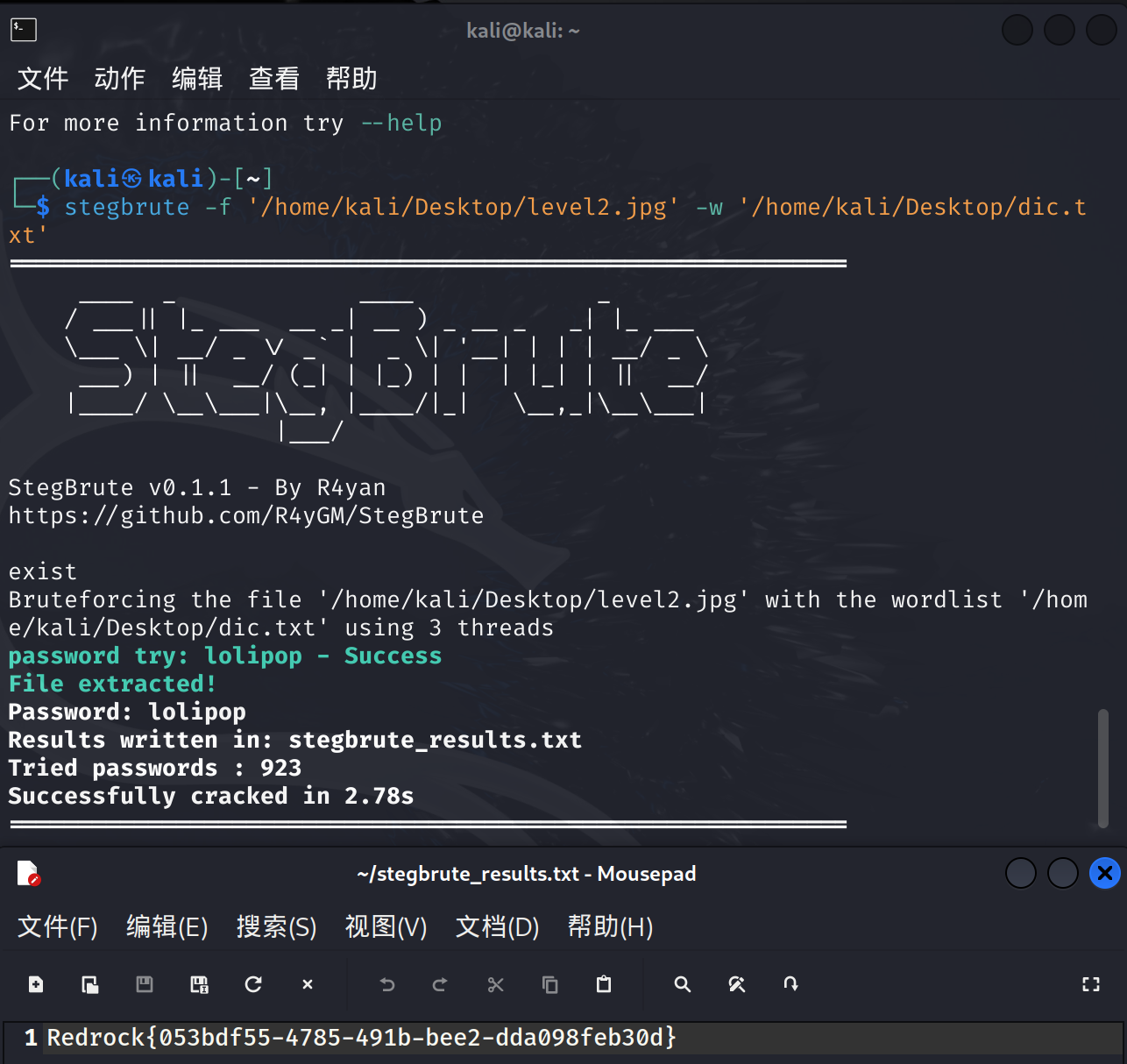1127x1064 pixels.
Task: Click the Cut scissors icon
Action: click(x=495, y=984)
